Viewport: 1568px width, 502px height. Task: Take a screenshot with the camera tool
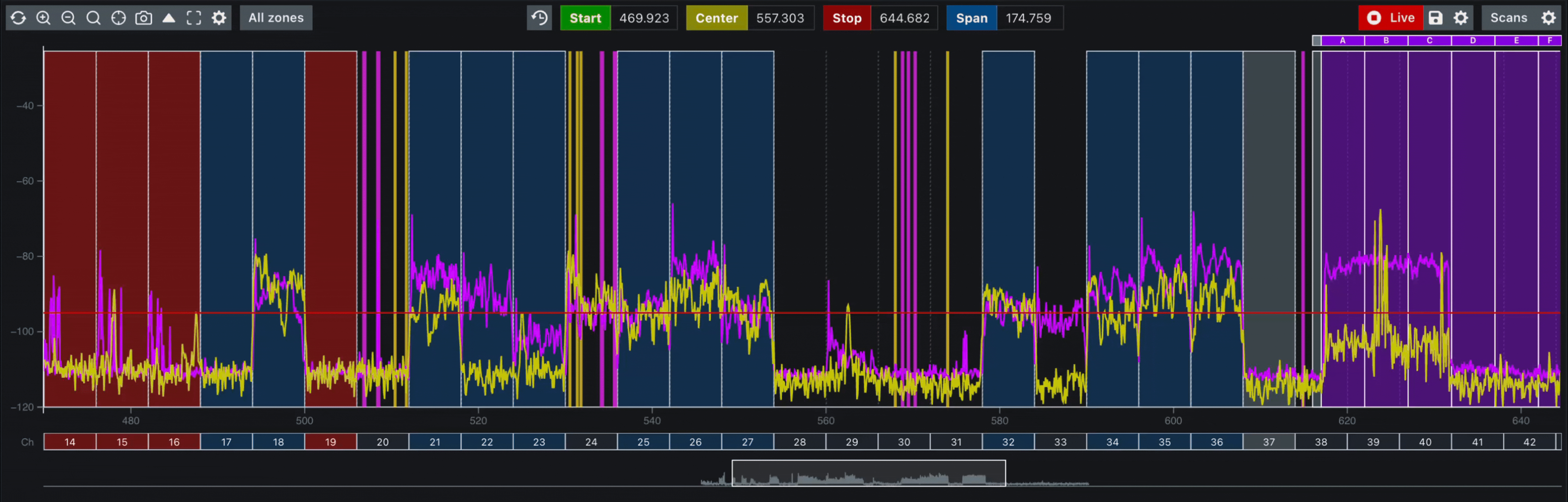click(x=143, y=18)
